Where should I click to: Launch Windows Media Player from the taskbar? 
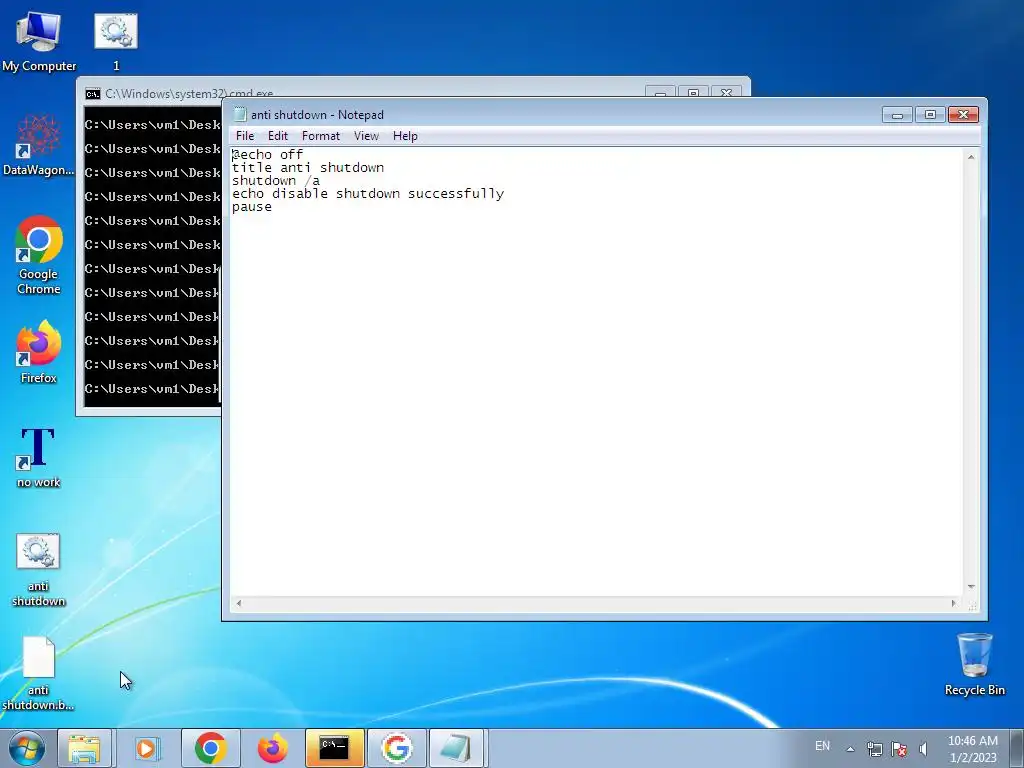coord(147,748)
